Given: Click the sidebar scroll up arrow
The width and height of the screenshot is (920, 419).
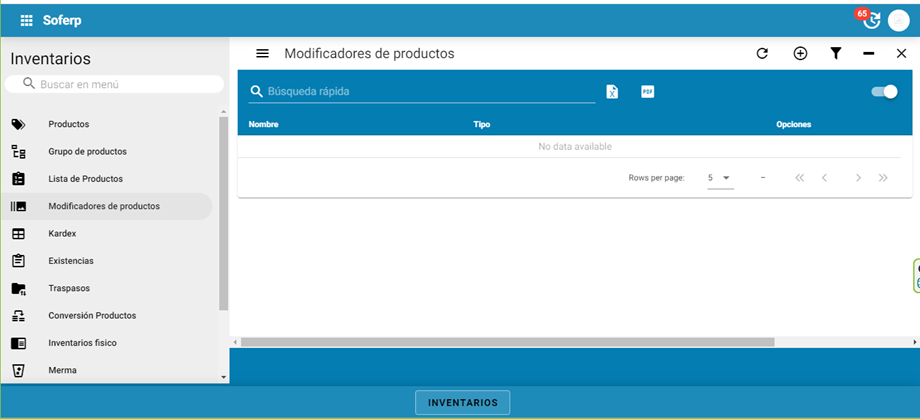Looking at the screenshot, I should tap(223, 111).
